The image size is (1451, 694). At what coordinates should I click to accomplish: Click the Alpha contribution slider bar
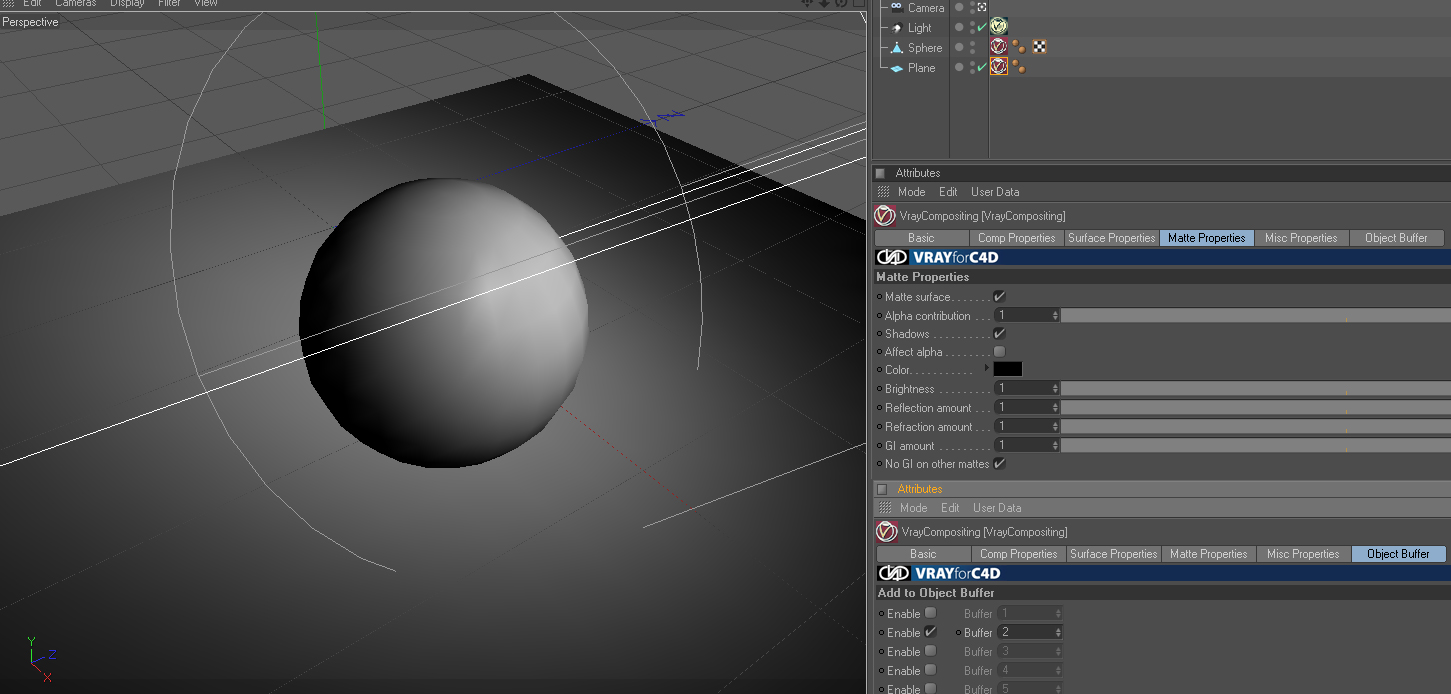[1255, 316]
